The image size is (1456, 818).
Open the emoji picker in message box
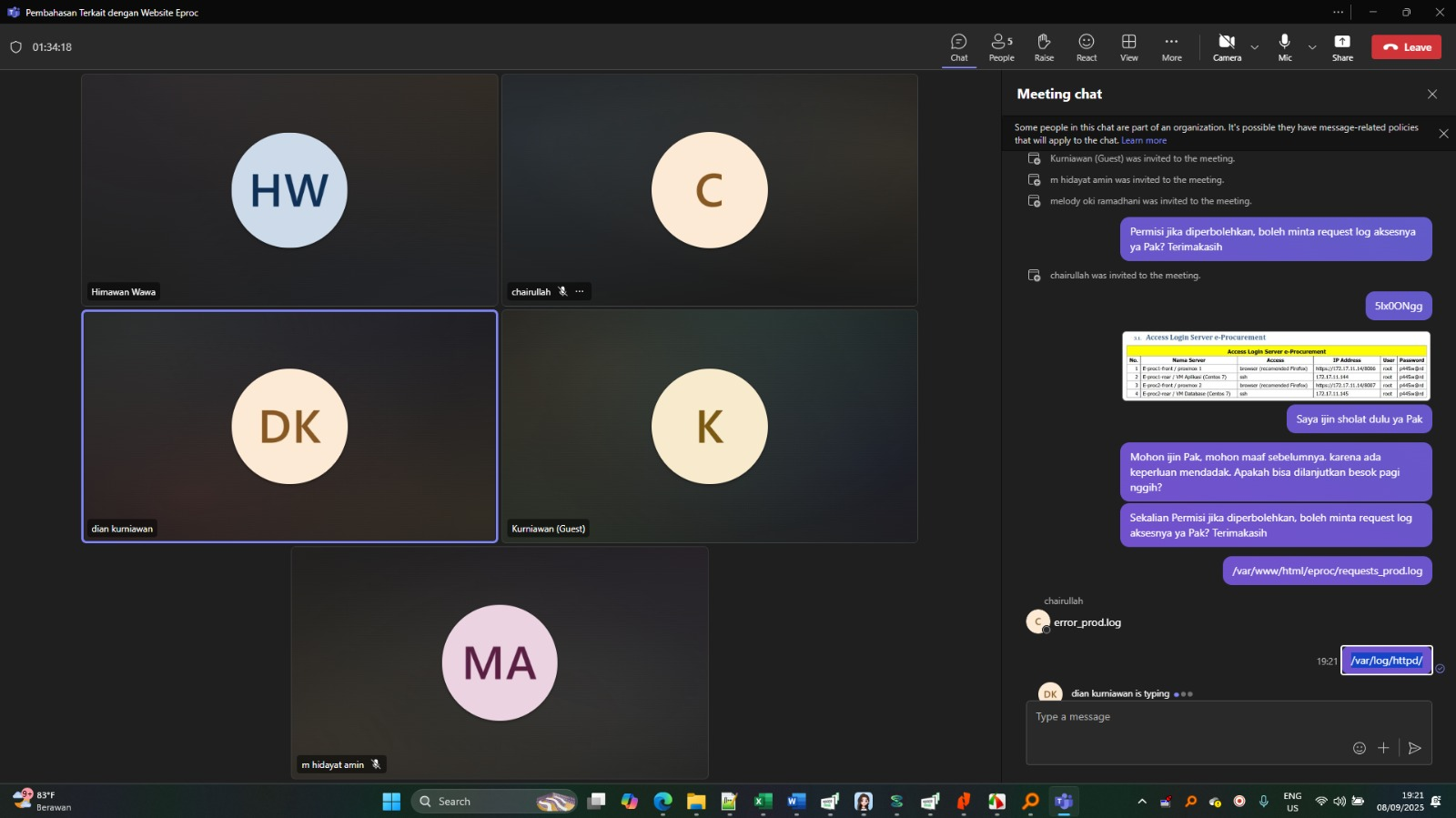tap(1359, 748)
